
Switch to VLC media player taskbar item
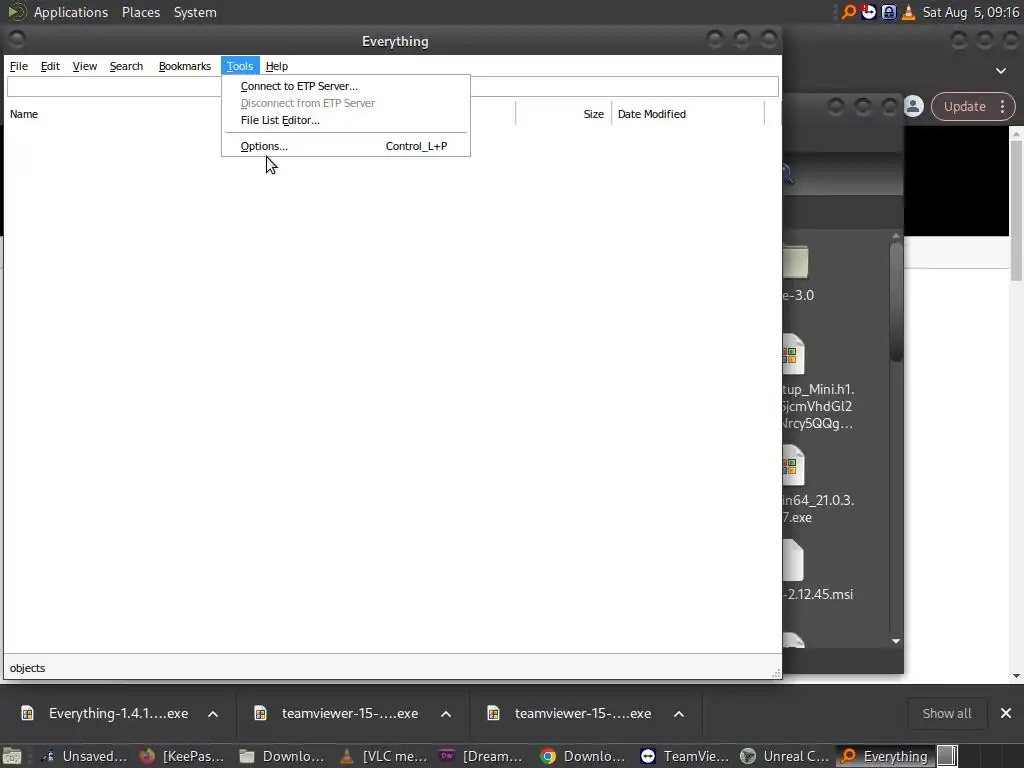click(x=384, y=756)
